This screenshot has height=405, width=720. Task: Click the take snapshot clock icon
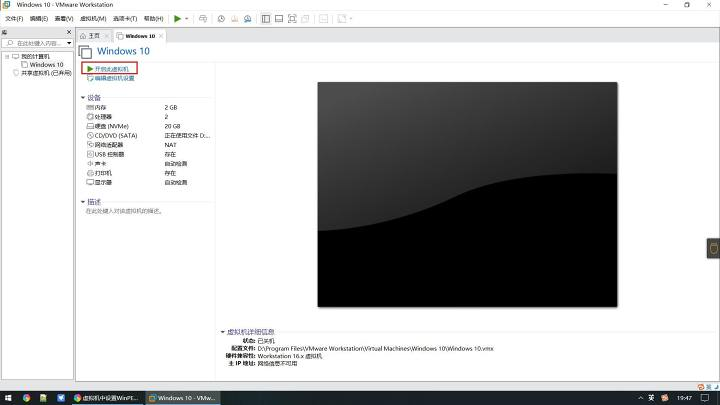pos(221,19)
